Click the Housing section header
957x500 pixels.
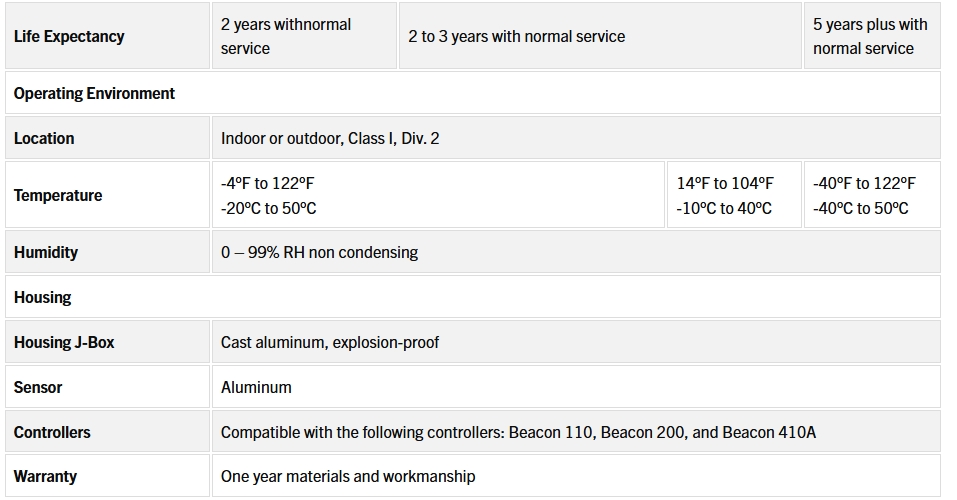tap(43, 297)
